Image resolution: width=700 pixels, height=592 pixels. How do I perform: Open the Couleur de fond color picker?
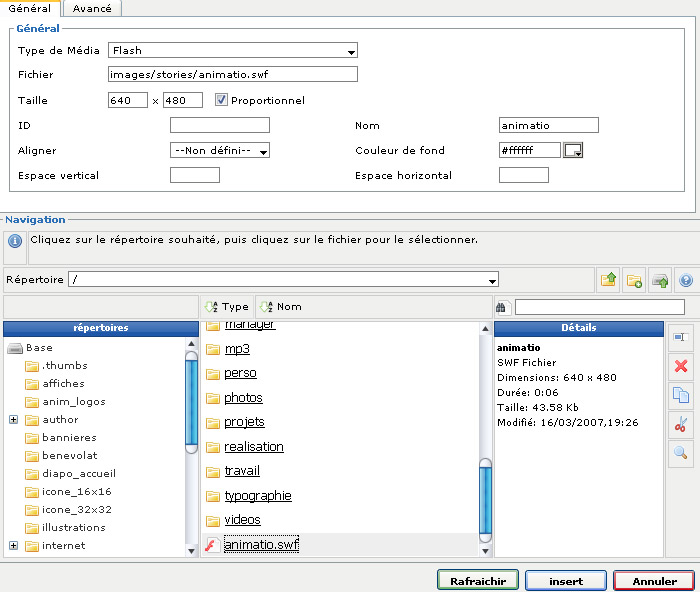point(573,151)
